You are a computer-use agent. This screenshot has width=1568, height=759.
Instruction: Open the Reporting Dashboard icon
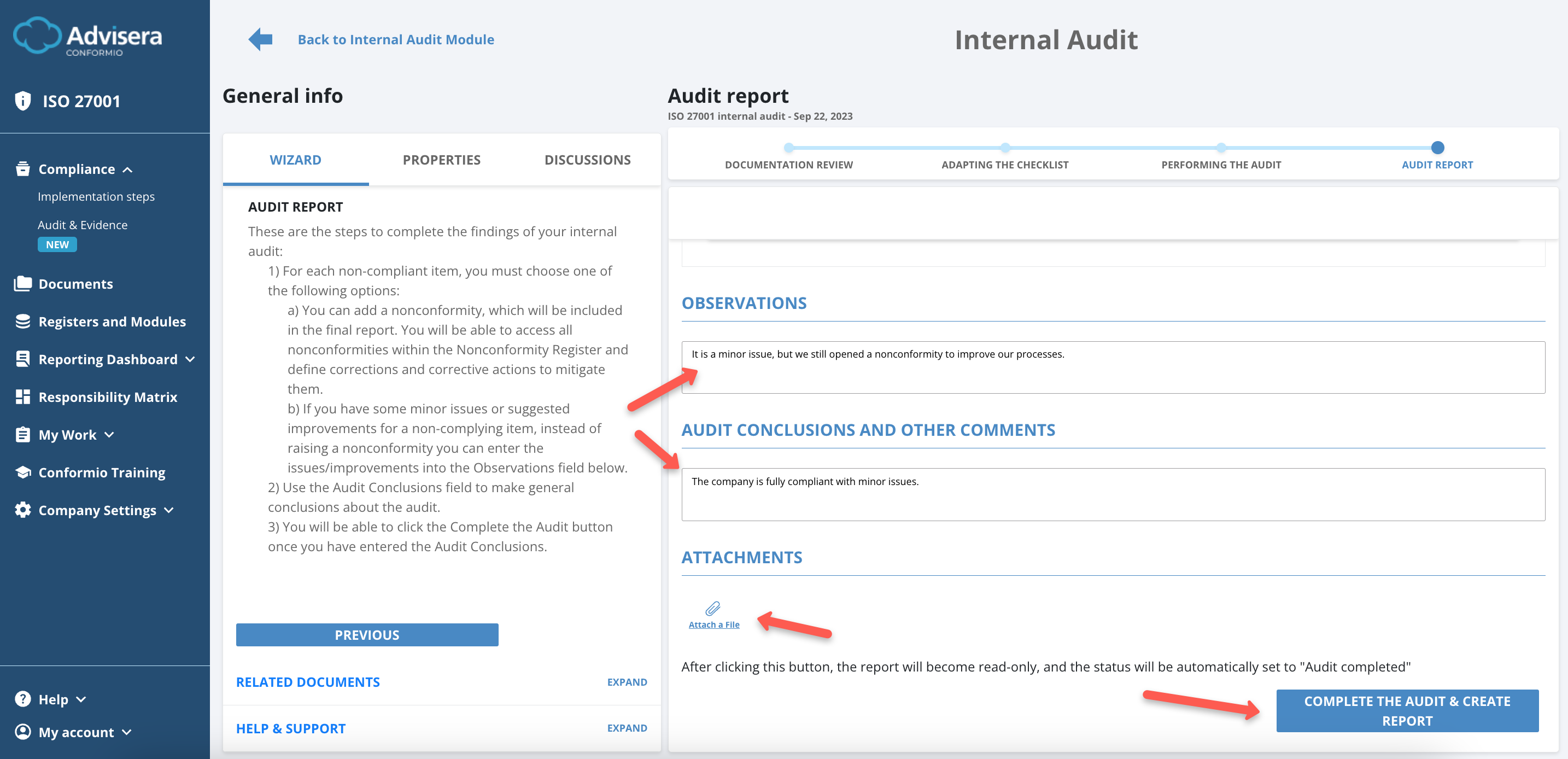point(22,359)
